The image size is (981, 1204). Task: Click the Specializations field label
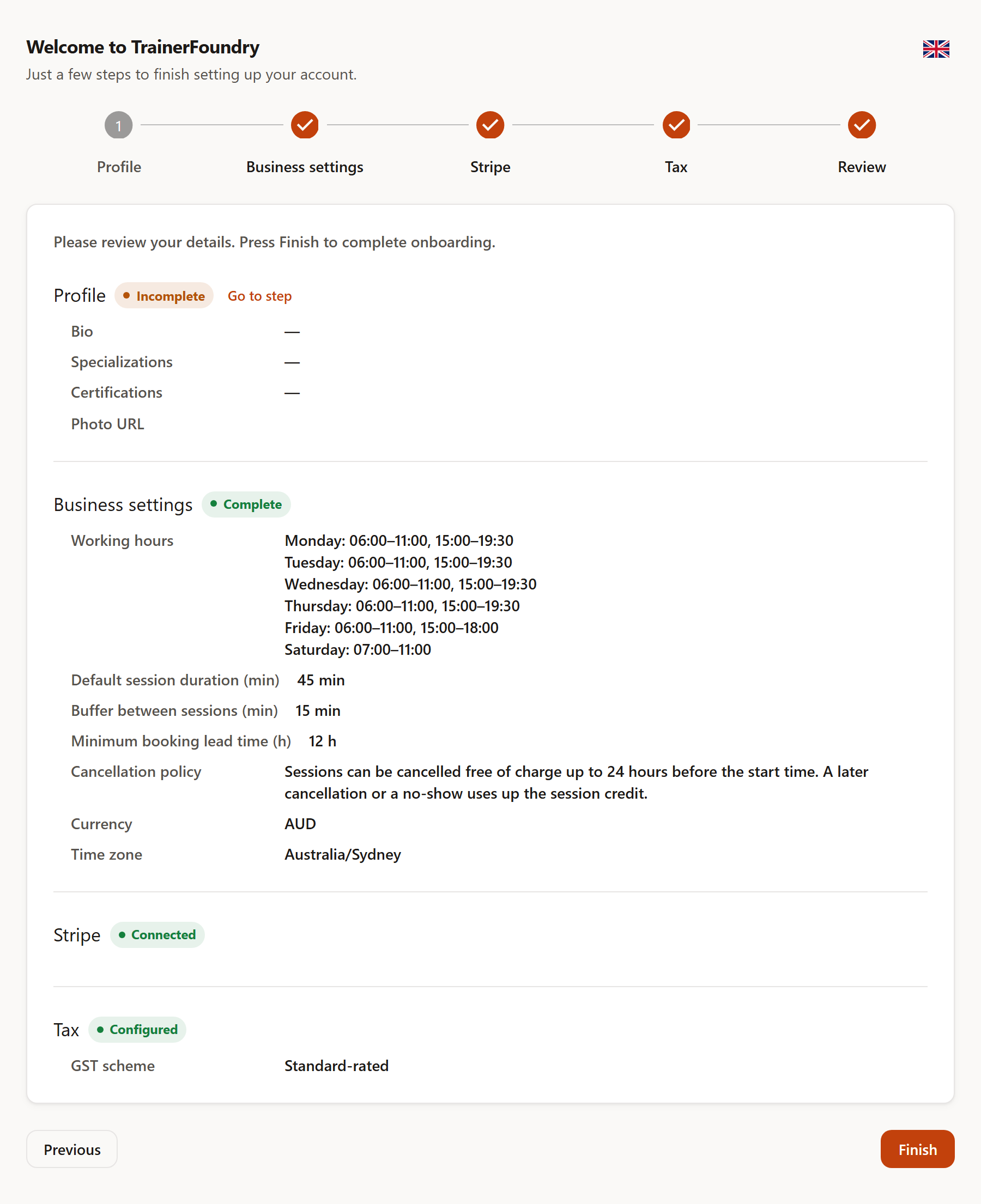pos(122,362)
